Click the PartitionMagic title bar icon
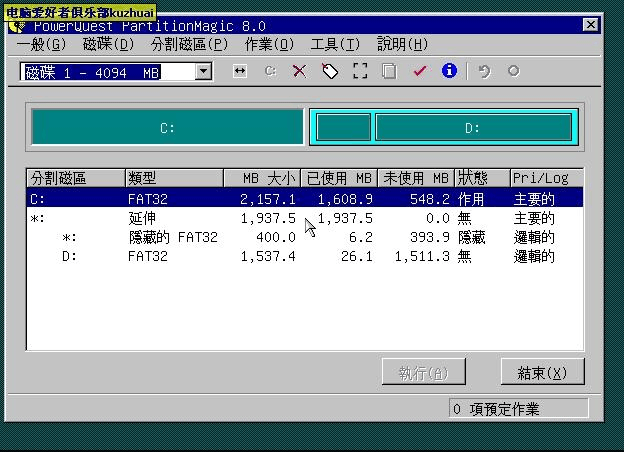Viewport: 624px width, 452px height. [x=17, y=27]
